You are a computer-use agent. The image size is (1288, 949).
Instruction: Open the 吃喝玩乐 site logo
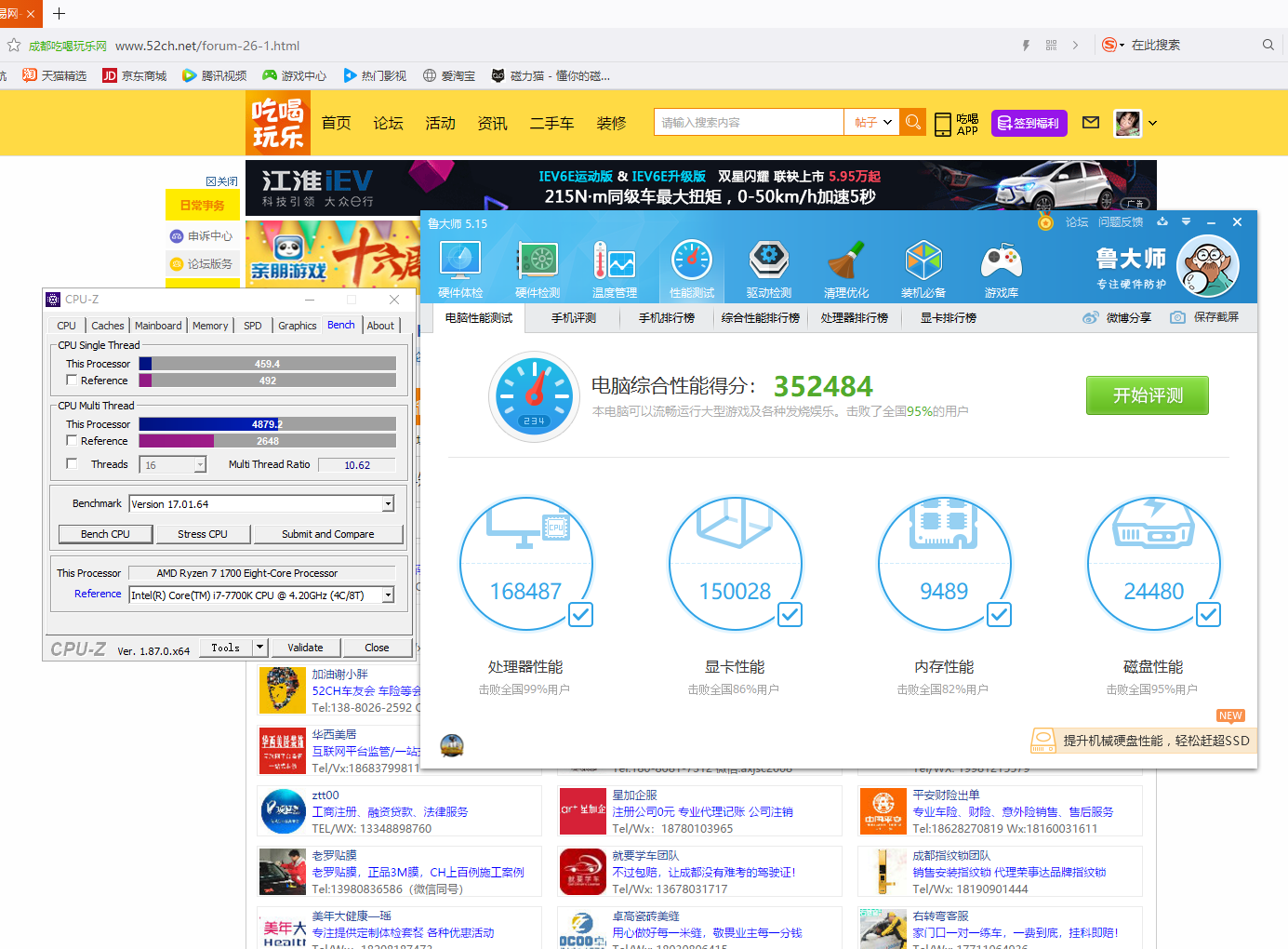click(278, 122)
